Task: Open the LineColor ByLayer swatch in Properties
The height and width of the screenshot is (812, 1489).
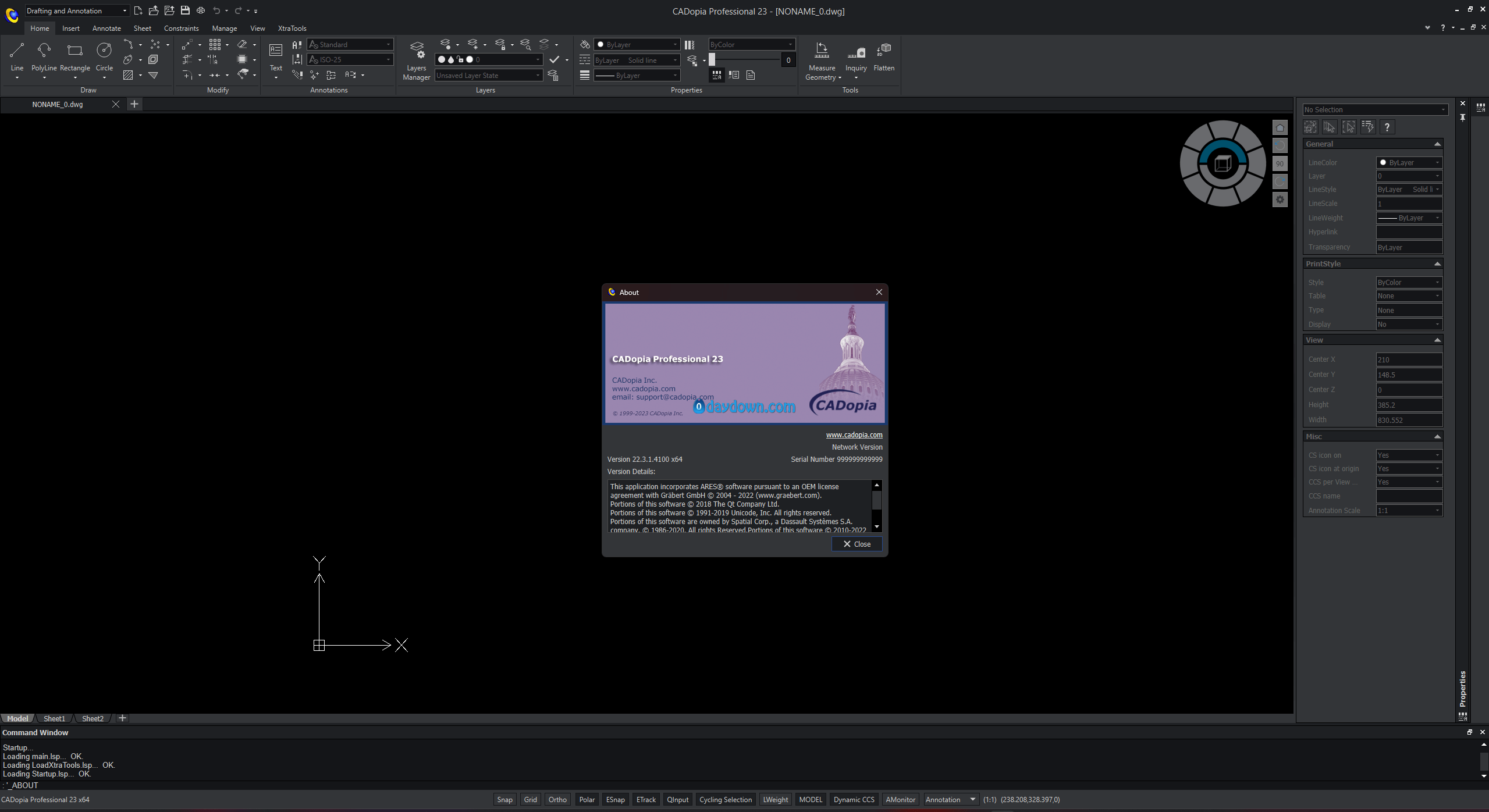Action: coord(1409,162)
